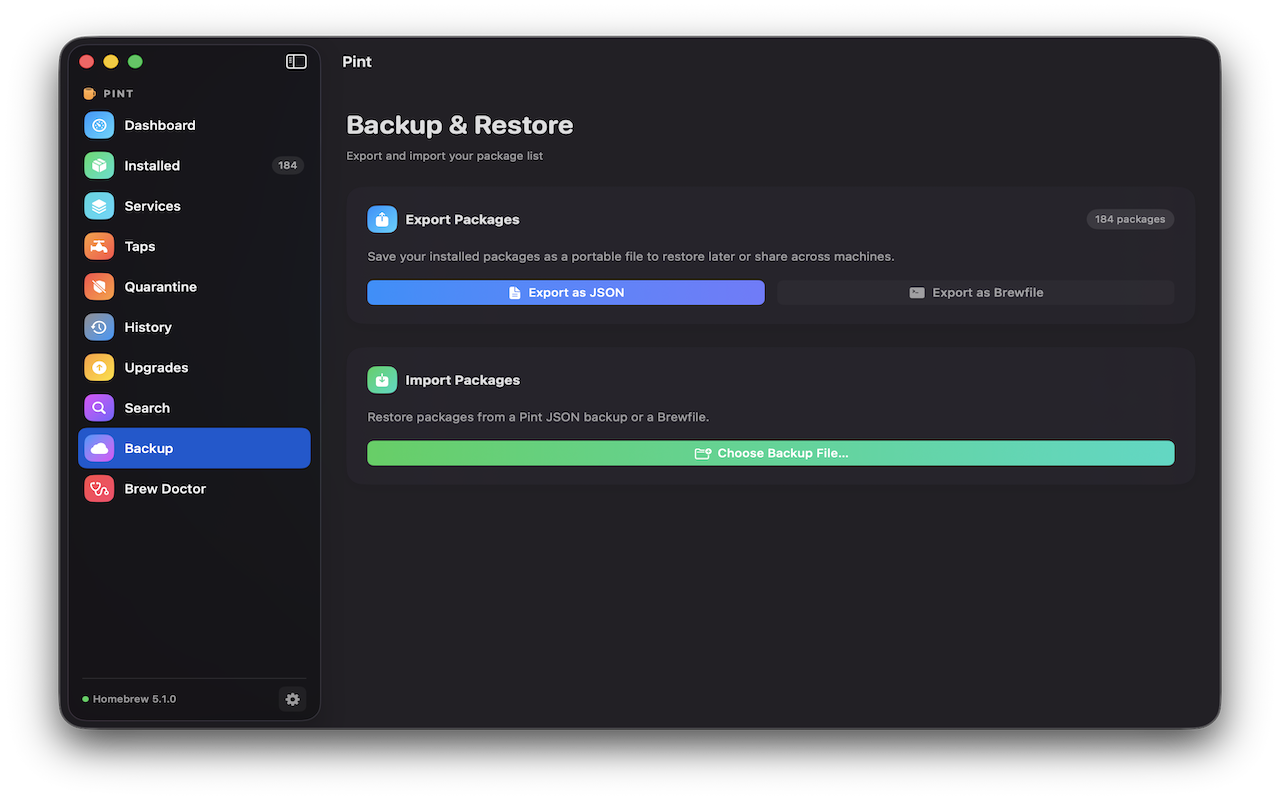The width and height of the screenshot is (1280, 800).
Task: Select the Services layers icon
Action: point(99,206)
